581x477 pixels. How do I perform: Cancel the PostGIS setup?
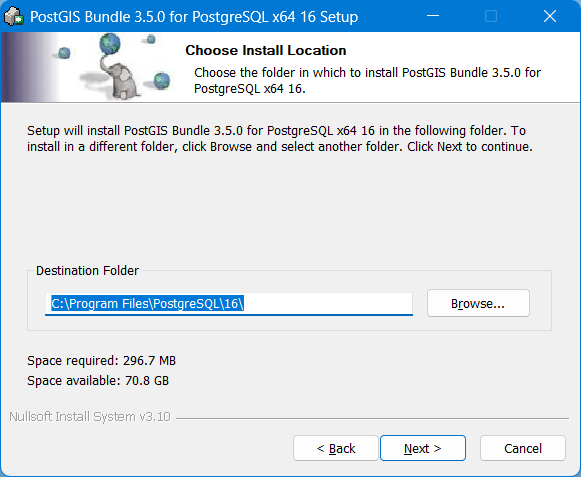point(523,448)
